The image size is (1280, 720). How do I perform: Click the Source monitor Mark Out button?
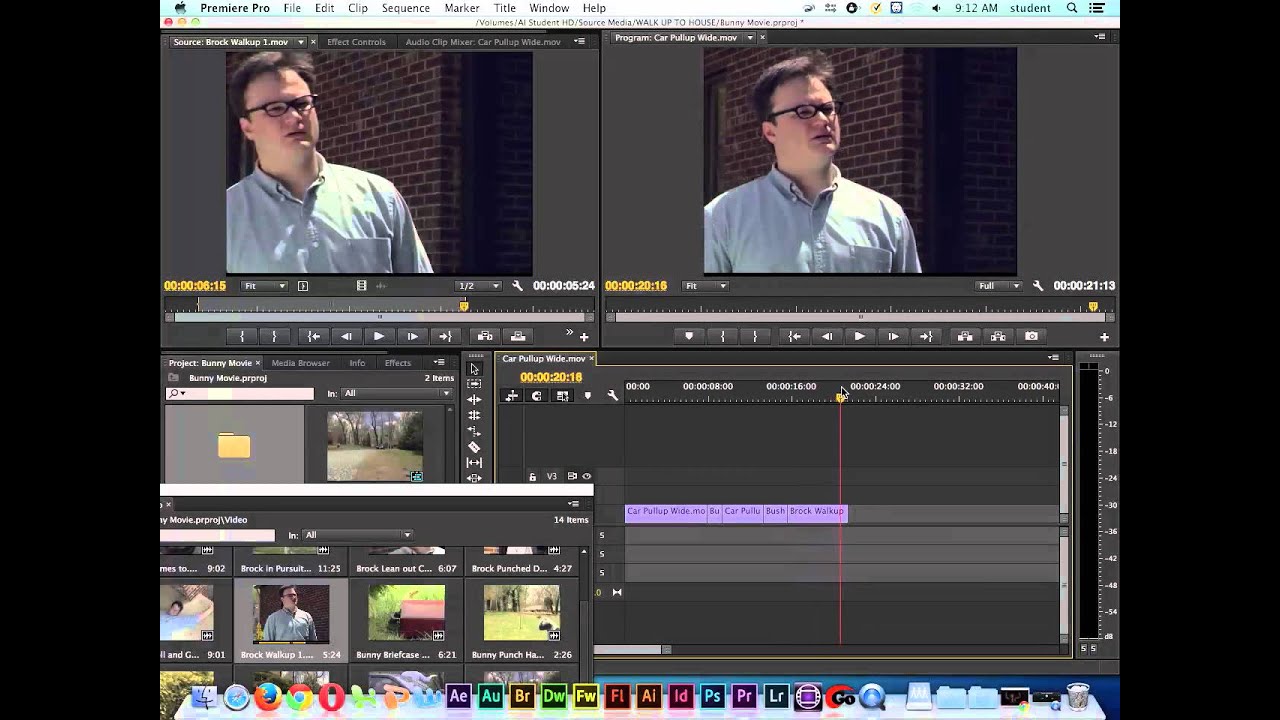274,337
